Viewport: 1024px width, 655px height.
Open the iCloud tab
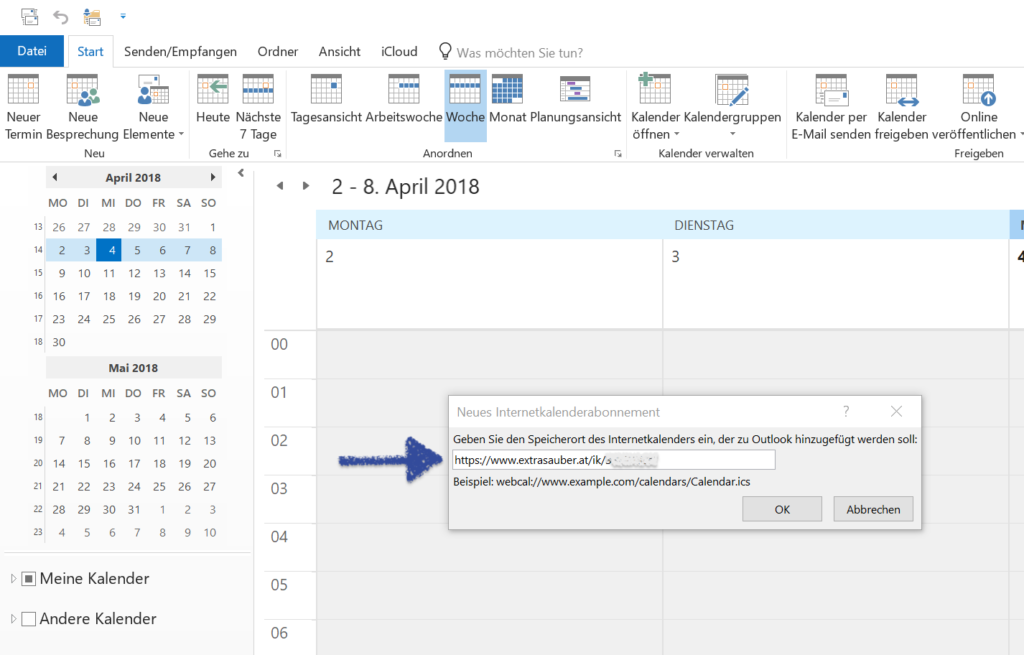click(x=399, y=52)
